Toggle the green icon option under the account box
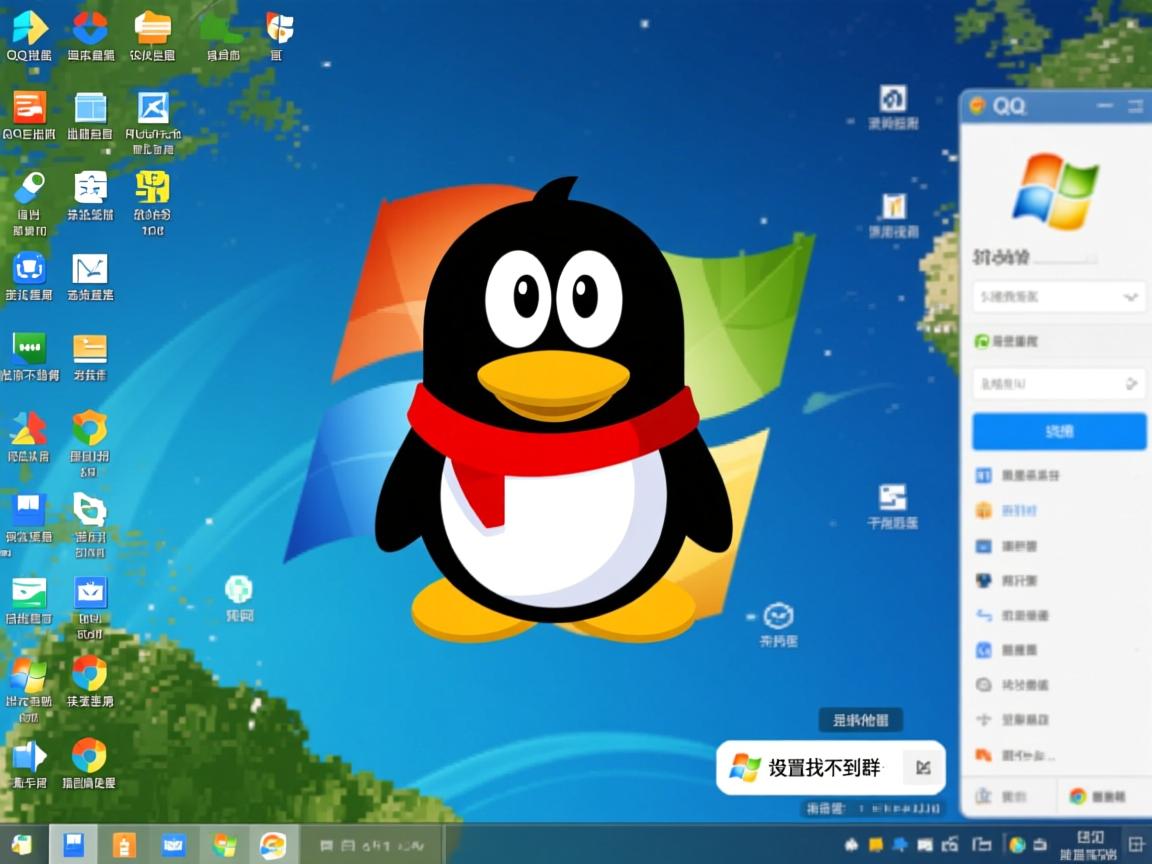 tap(982, 341)
